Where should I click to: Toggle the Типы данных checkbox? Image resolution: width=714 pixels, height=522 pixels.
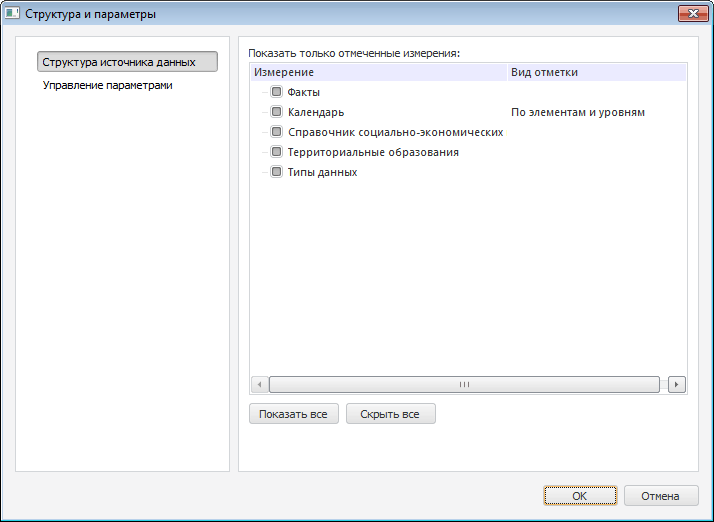point(277,172)
